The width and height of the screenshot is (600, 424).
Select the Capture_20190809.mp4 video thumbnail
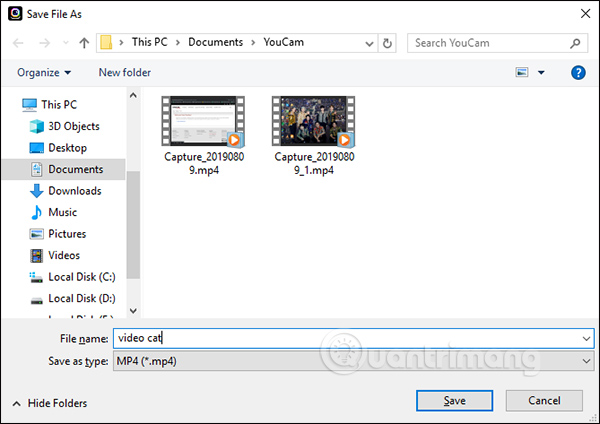(203, 121)
